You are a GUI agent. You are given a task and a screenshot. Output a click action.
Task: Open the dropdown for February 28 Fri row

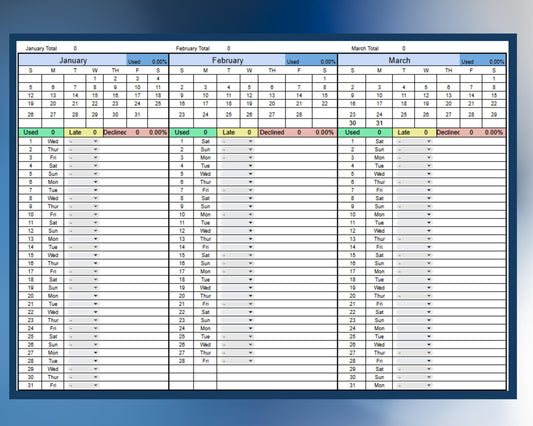(x=237, y=361)
